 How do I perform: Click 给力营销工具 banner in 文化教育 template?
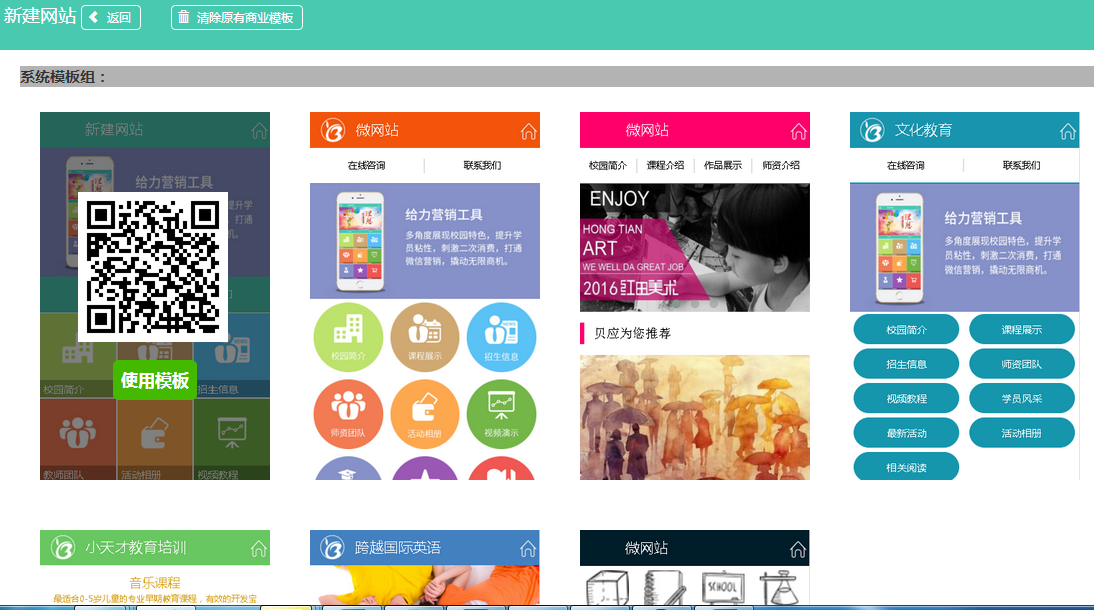[964, 248]
